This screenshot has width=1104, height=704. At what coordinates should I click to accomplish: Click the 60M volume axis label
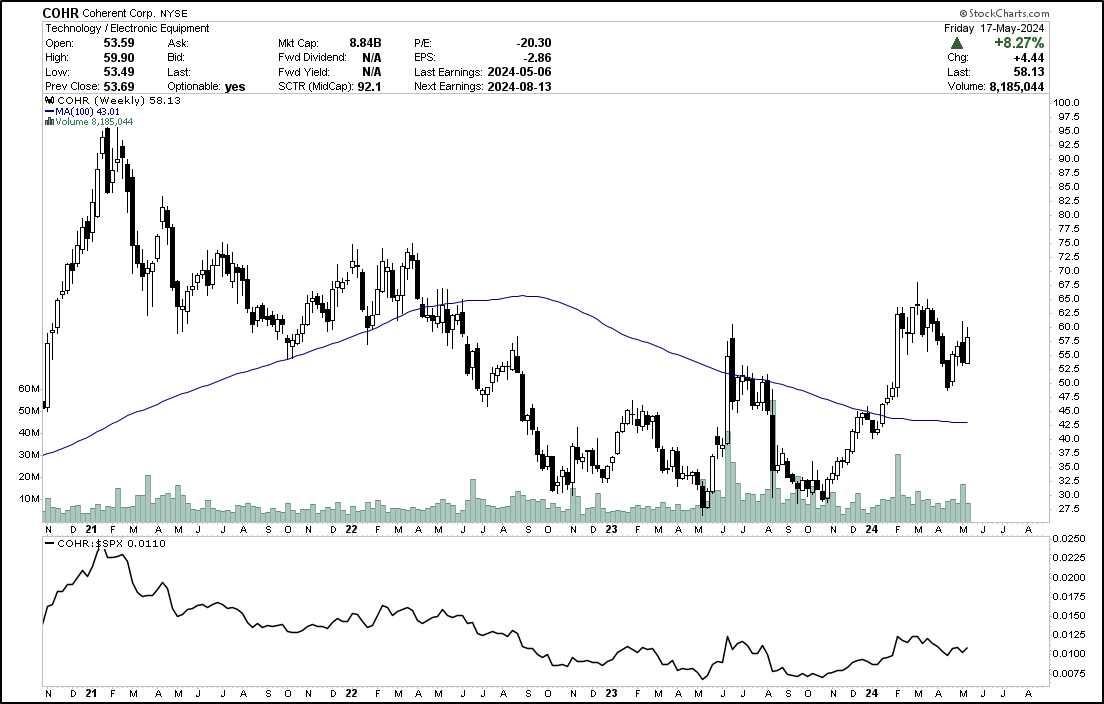(x=30, y=389)
